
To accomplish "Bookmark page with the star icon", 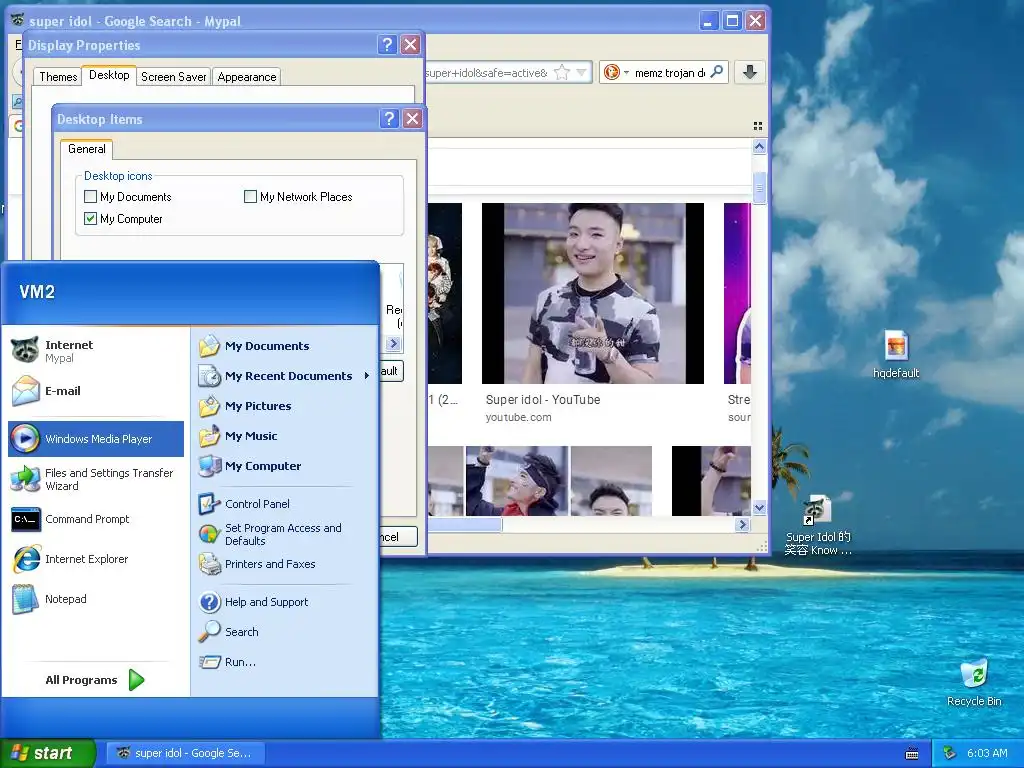I will [562, 72].
